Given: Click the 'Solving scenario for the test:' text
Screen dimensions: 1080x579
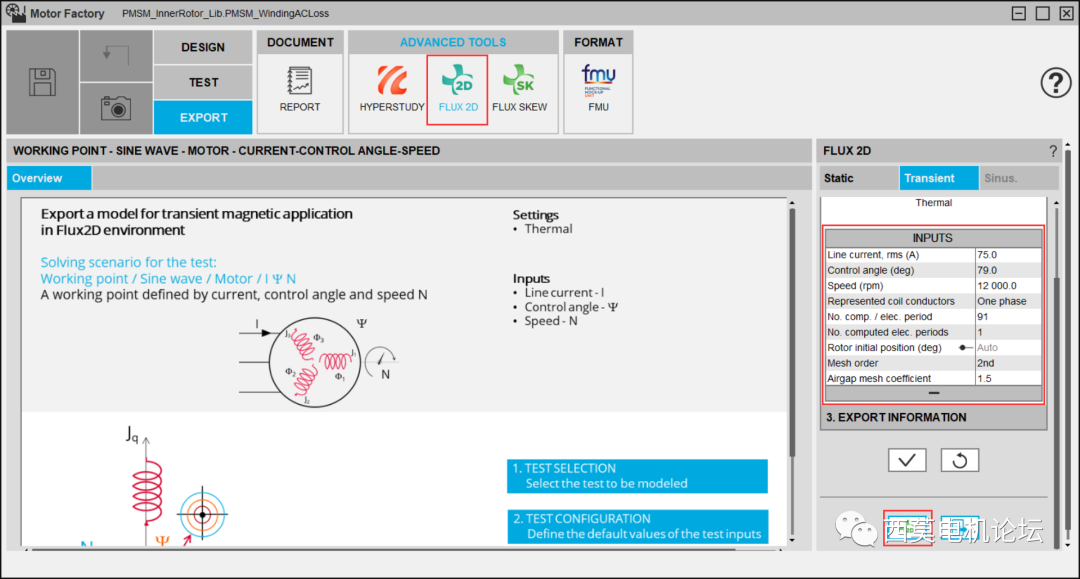Looking at the screenshot, I should click(x=128, y=262).
